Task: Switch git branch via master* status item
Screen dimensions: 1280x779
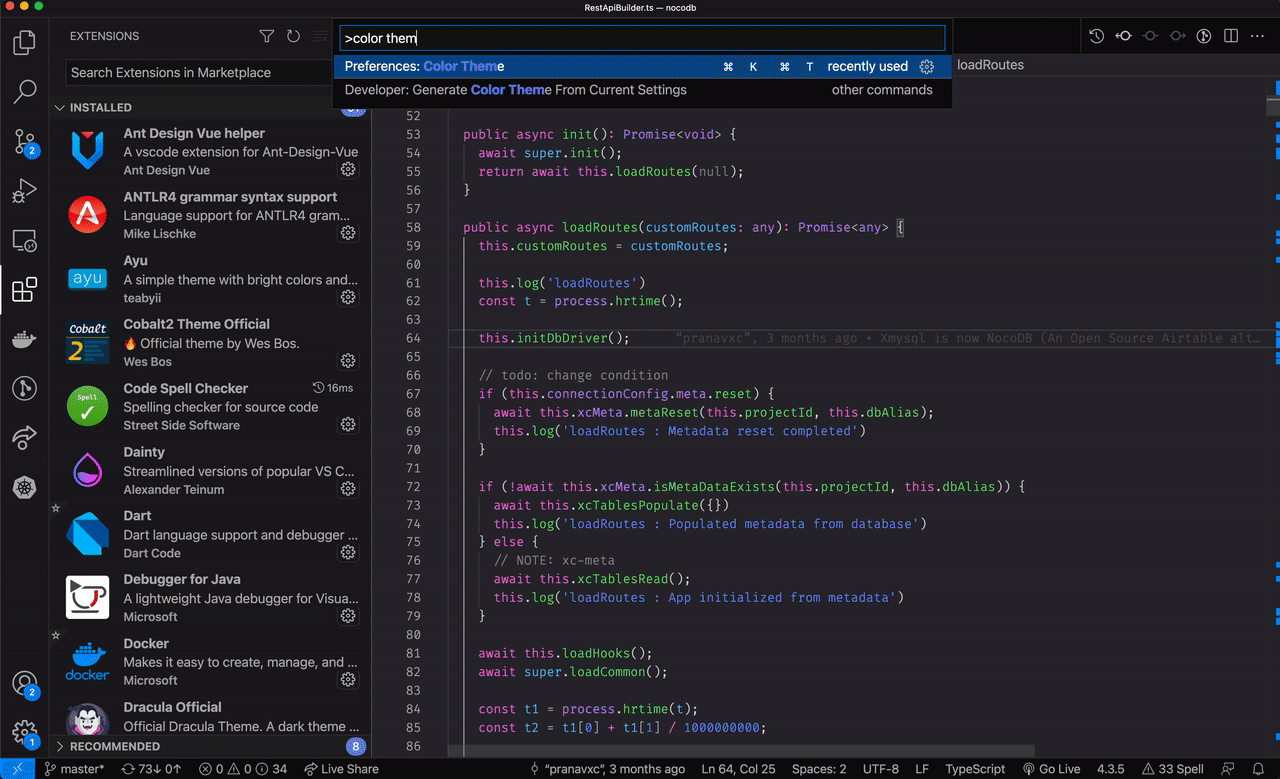Action: [75, 769]
